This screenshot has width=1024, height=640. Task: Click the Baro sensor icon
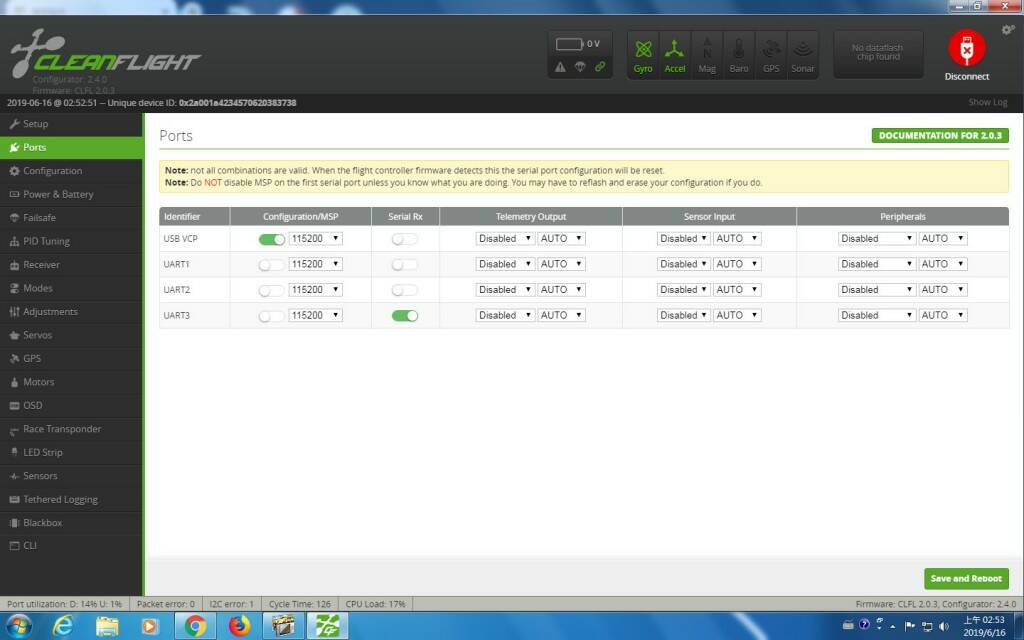coord(739,56)
